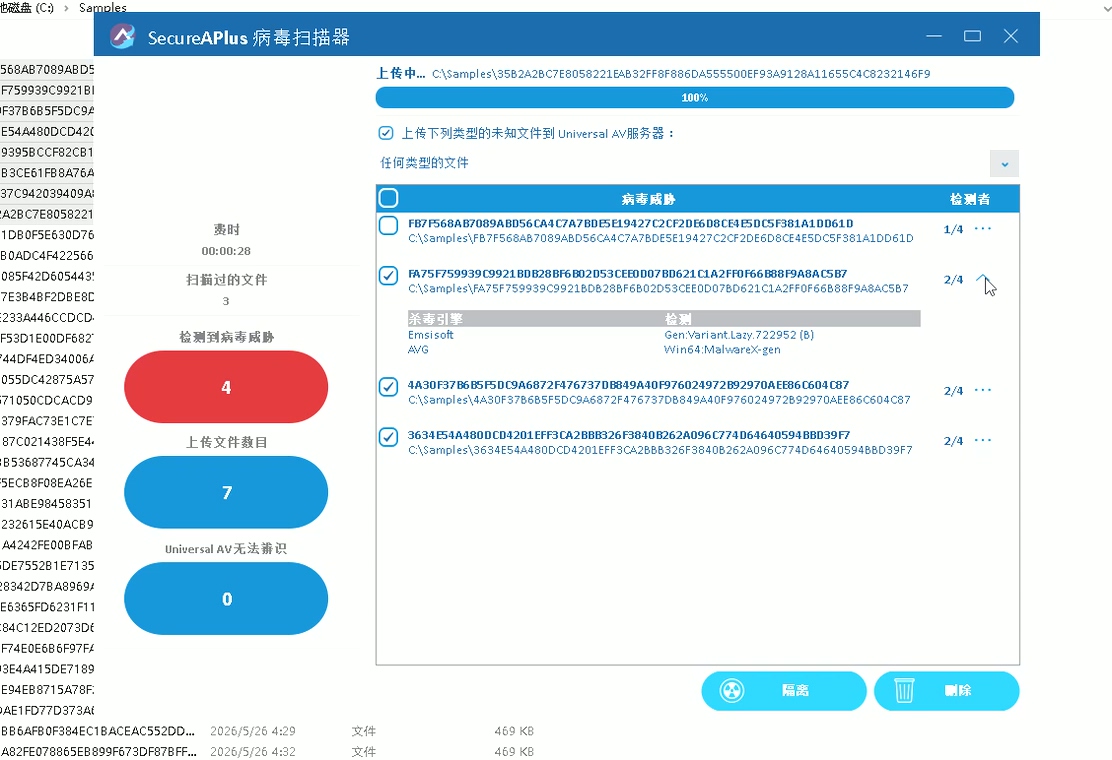Click the FB7F568AB7089 threat file name

[x=630, y=223]
